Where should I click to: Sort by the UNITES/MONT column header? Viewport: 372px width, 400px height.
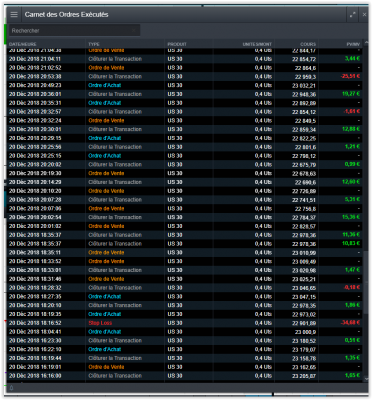click(257, 44)
